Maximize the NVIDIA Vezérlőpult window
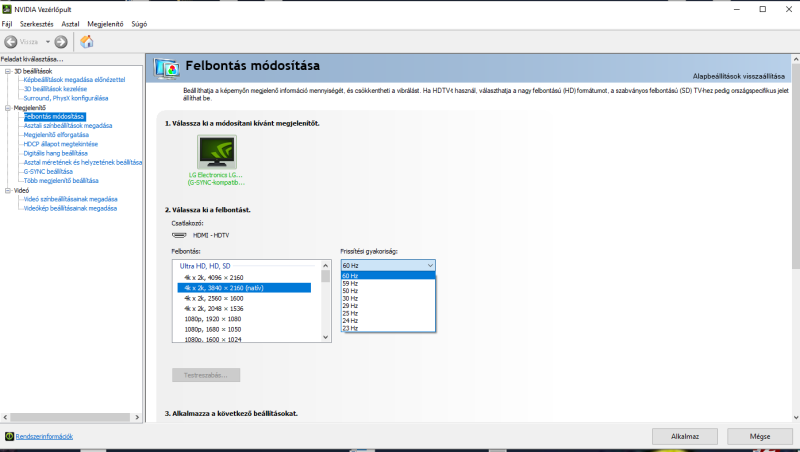 click(763, 9)
